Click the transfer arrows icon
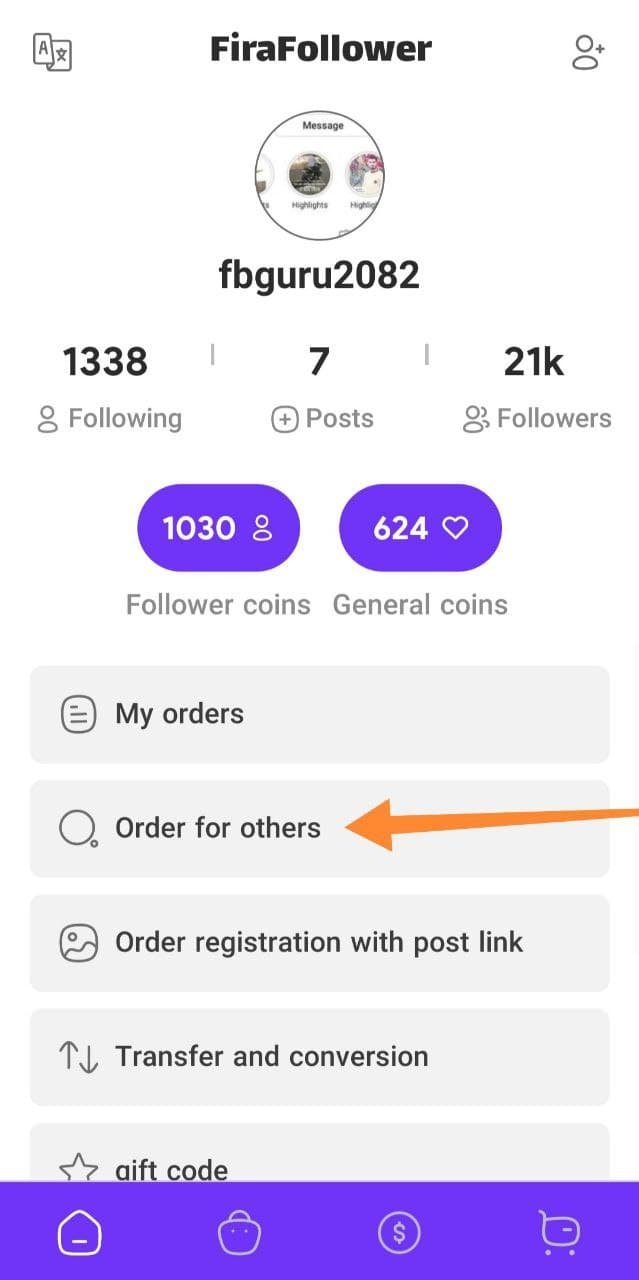Image resolution: width=639 pixels, height=1280 pixels. coord(78,1056)
